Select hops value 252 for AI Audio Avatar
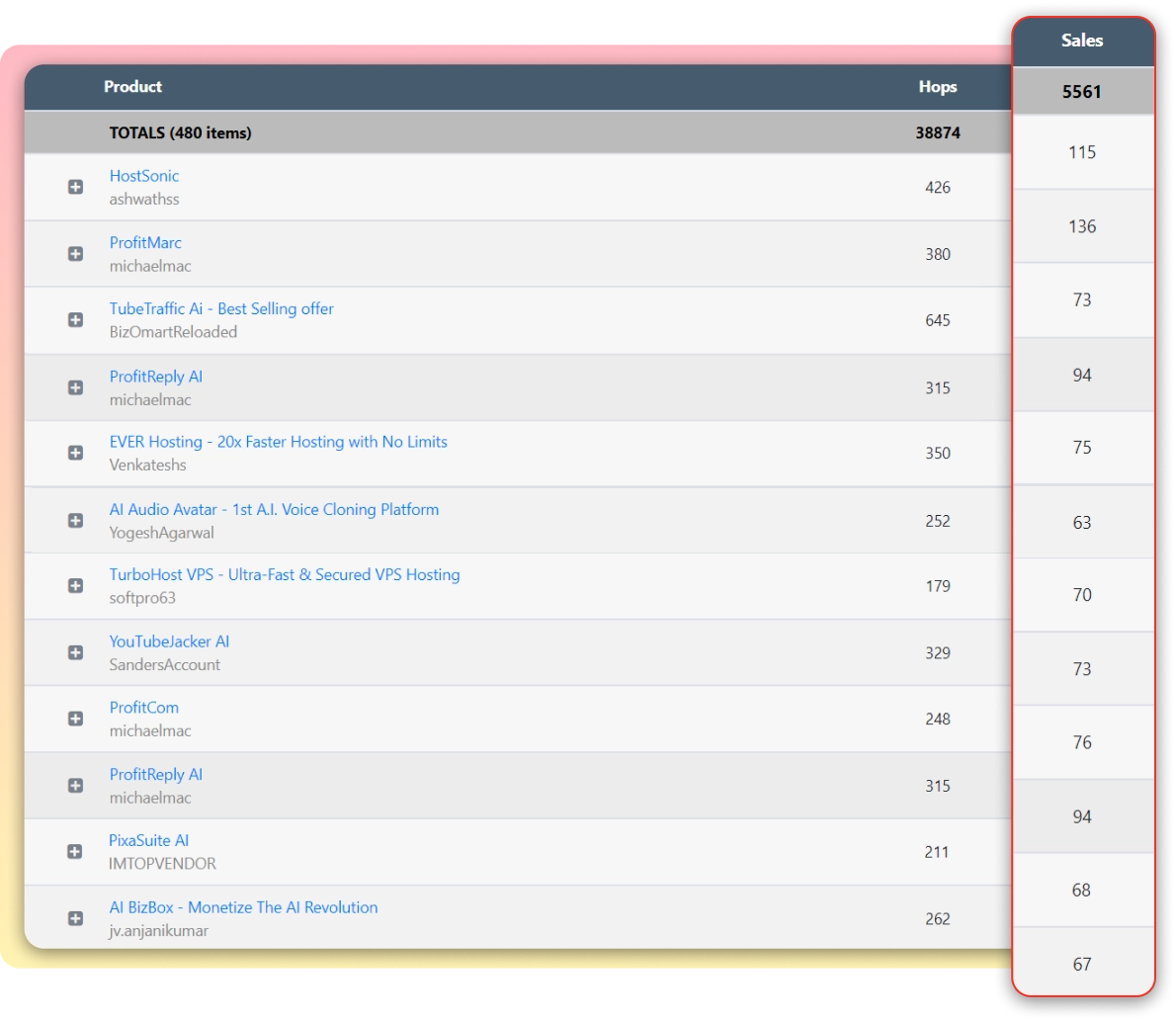1176x1021 pixels. [x=938, y=521]
